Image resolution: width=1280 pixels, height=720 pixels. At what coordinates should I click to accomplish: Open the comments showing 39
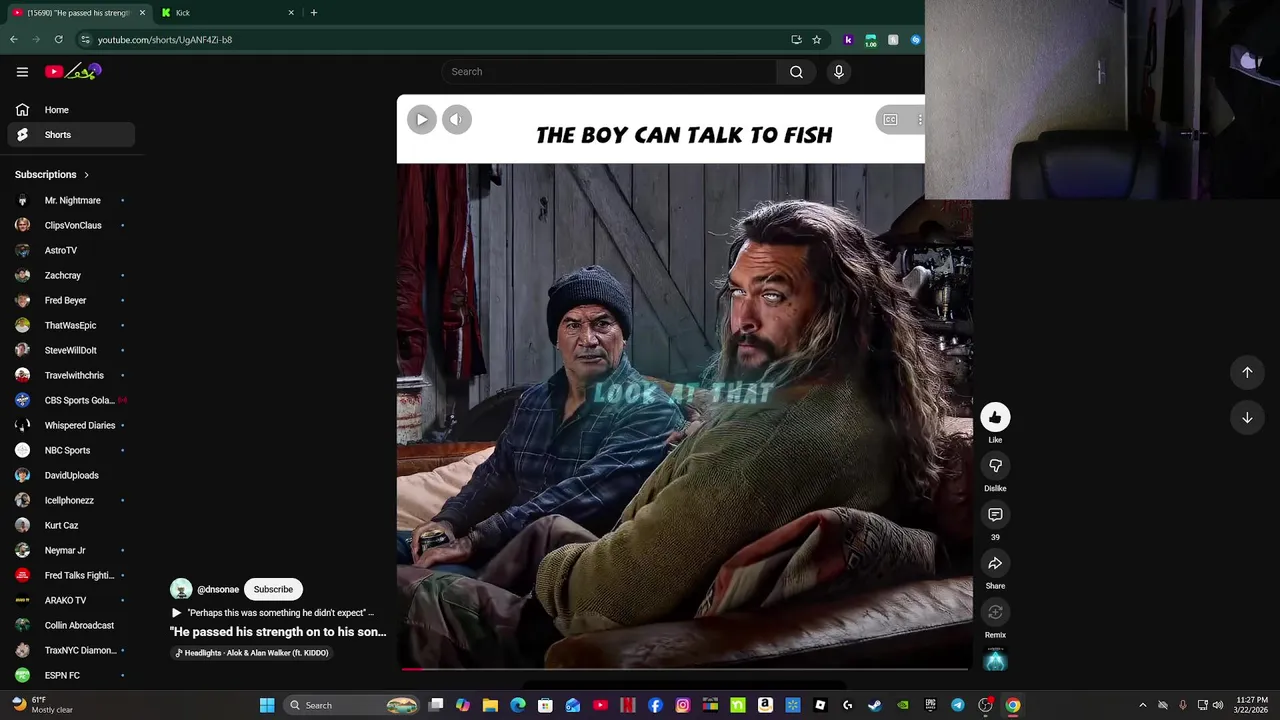click(995, 515)
